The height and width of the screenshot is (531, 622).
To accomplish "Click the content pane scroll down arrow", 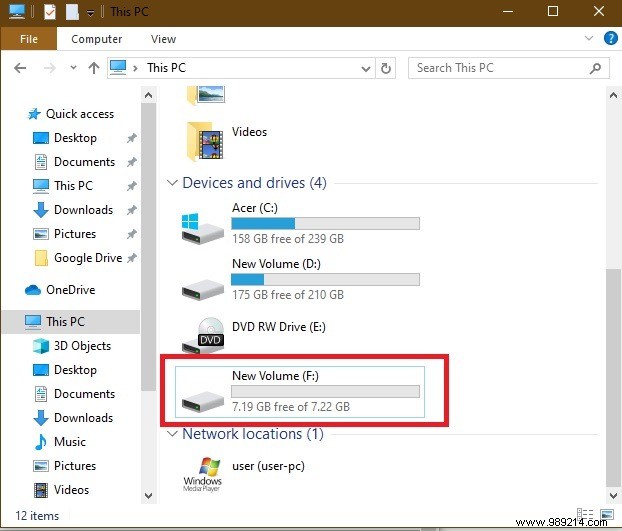I will (x=613, y=496).
